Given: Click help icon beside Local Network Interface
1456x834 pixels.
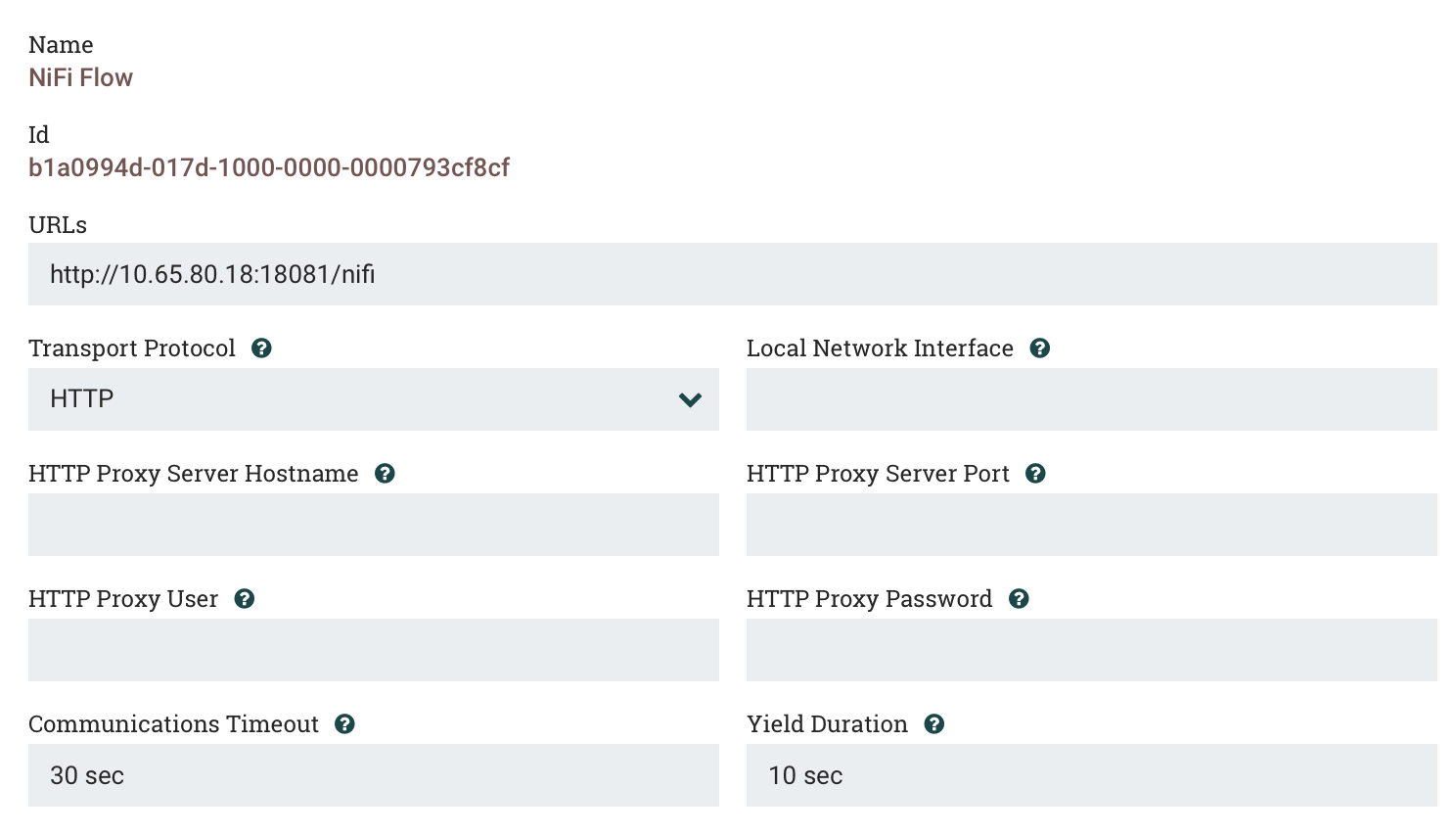Looking at the screenshot, I should (1040, 348).
